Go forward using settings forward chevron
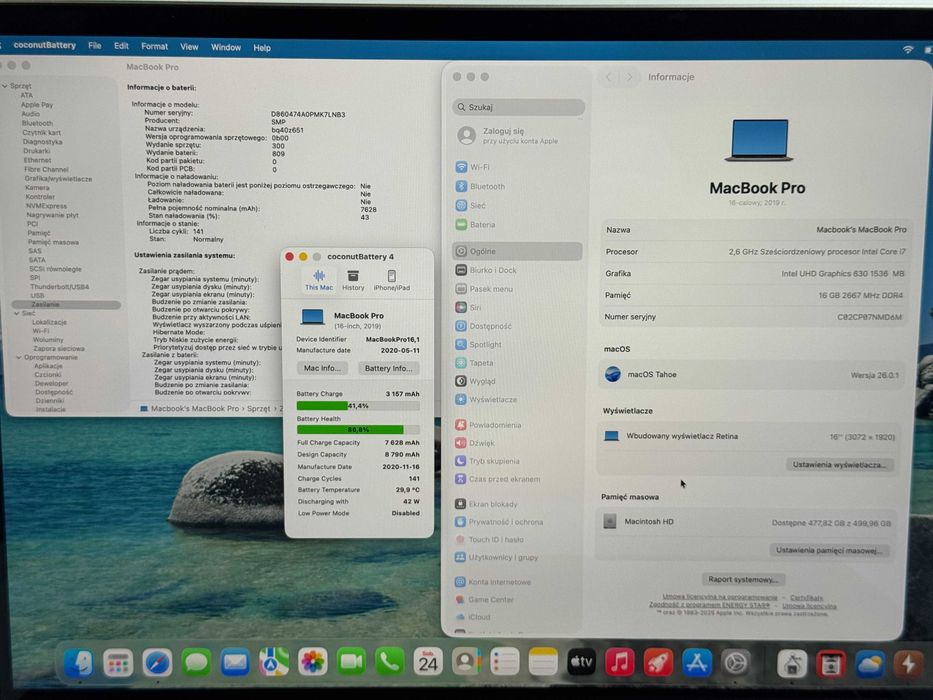Screen dimensions: 933x700 coord(629,77)
